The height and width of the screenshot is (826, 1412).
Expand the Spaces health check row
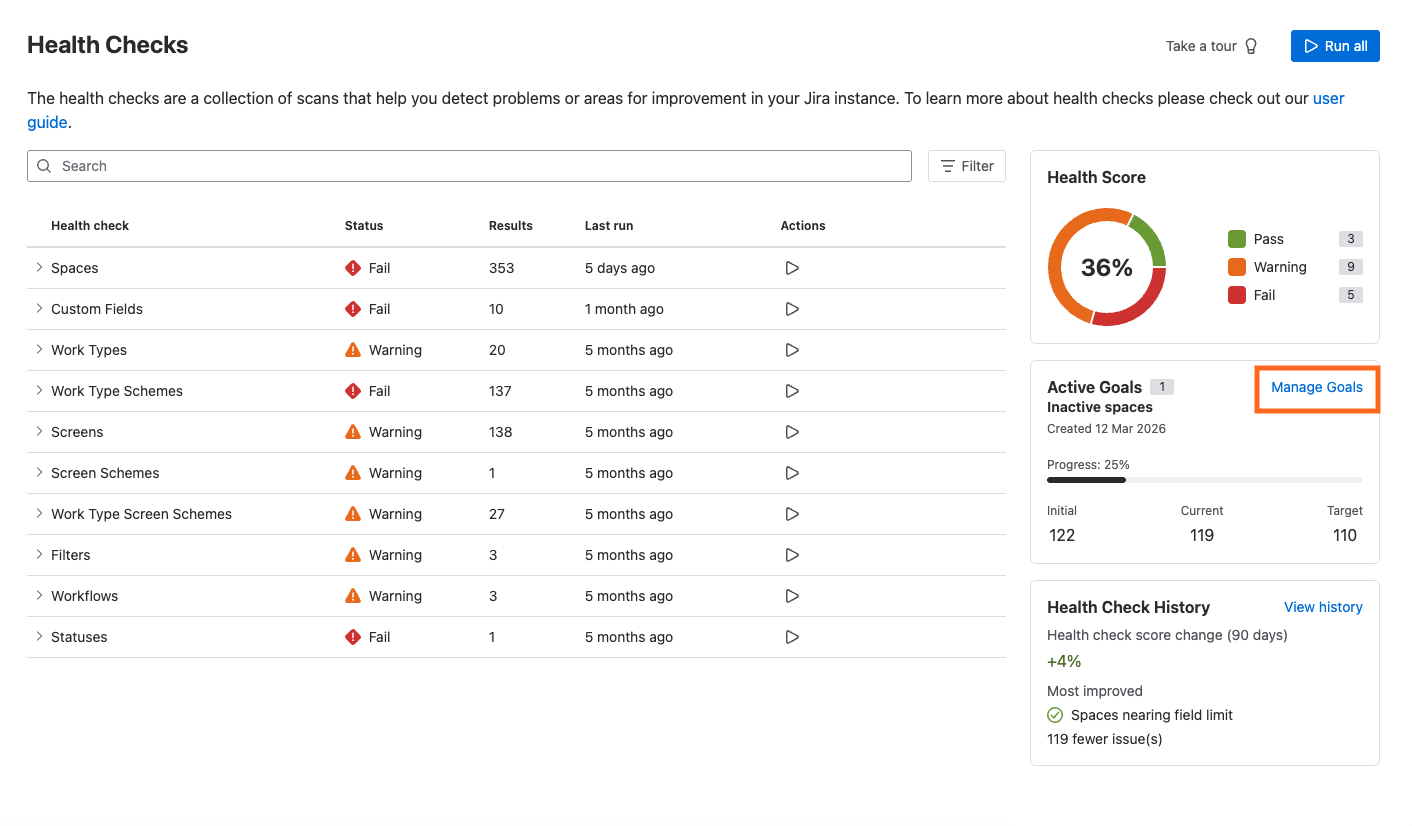coord(40,268)
